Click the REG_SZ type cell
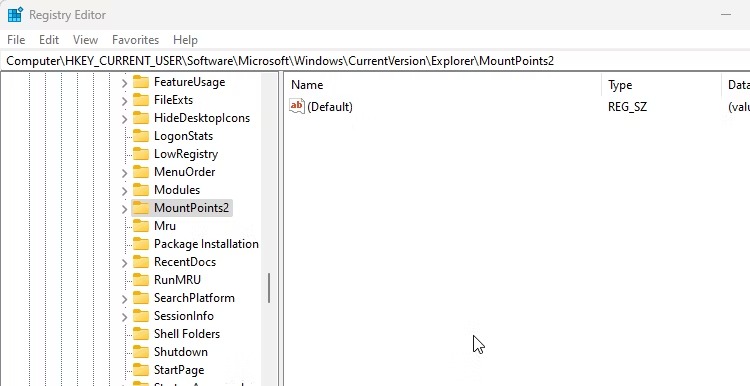Viewport: 750px width, 386px height. (x=627, y=106)
